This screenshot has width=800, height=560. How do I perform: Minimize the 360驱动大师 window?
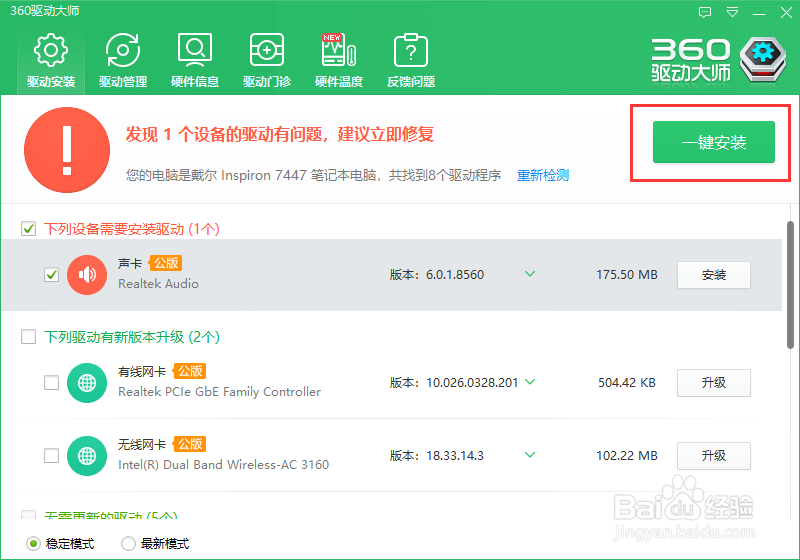pyautogui.click(x=759, y=14)
